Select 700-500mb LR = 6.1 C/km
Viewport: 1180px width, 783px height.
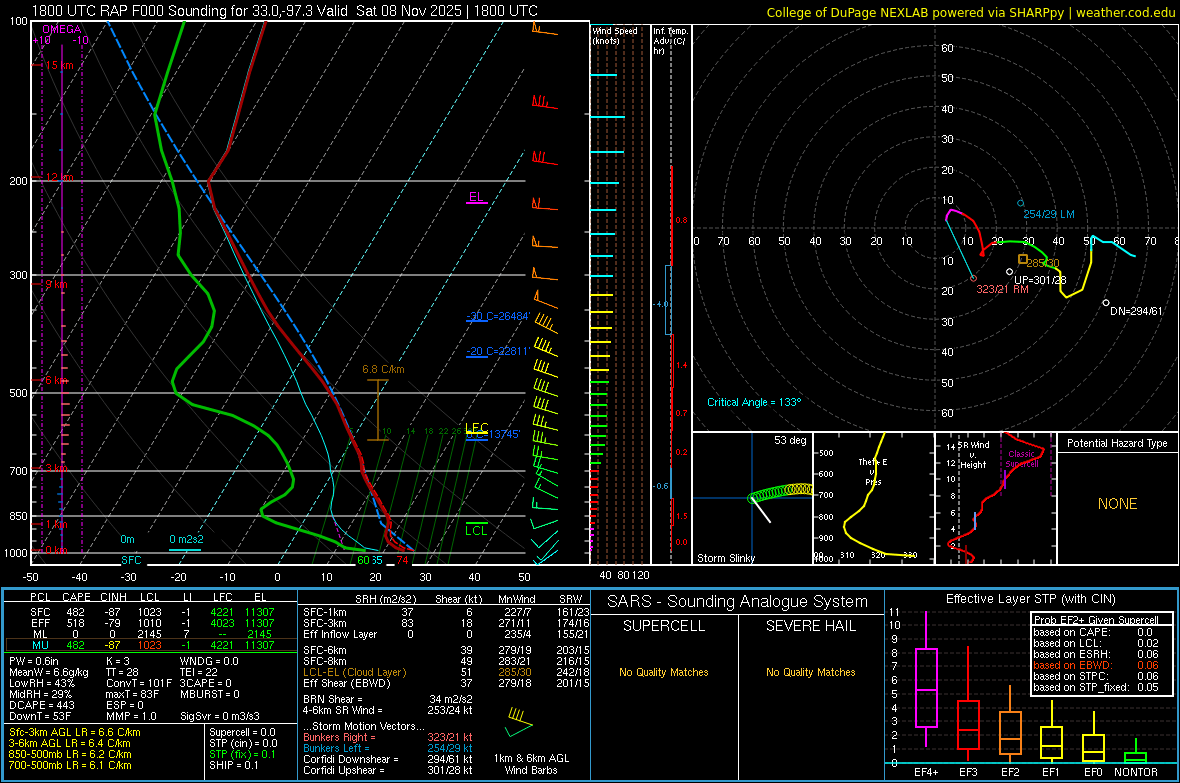pyautogui.click(x=70, y=765)
